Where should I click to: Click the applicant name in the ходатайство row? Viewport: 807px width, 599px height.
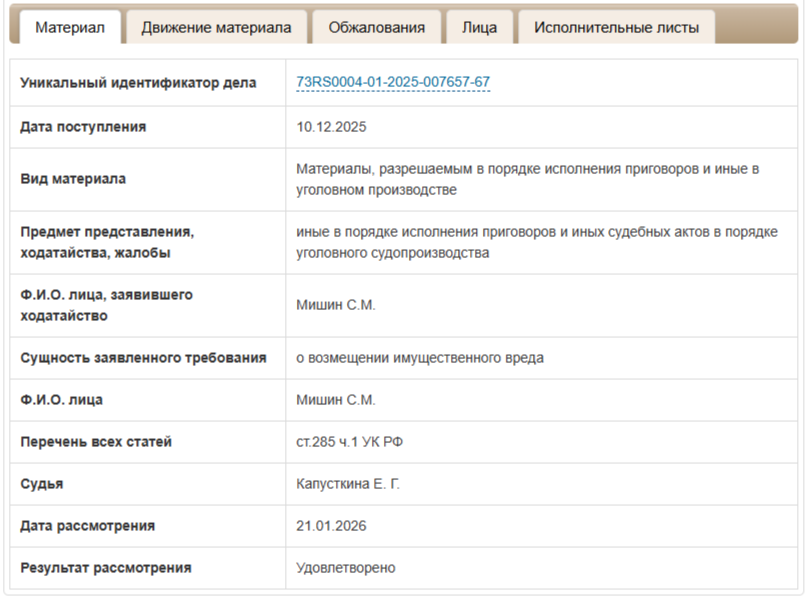point(336,305)
